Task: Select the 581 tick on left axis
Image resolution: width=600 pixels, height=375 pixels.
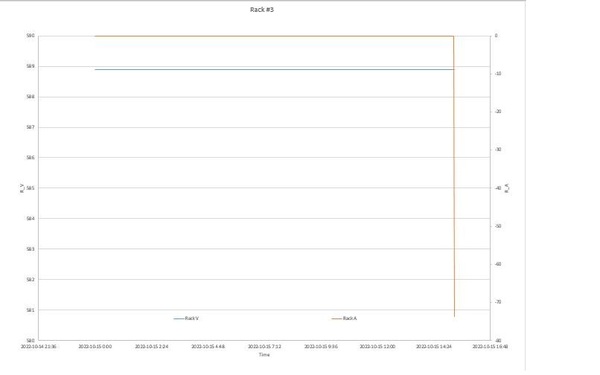Action: point(30,310)
